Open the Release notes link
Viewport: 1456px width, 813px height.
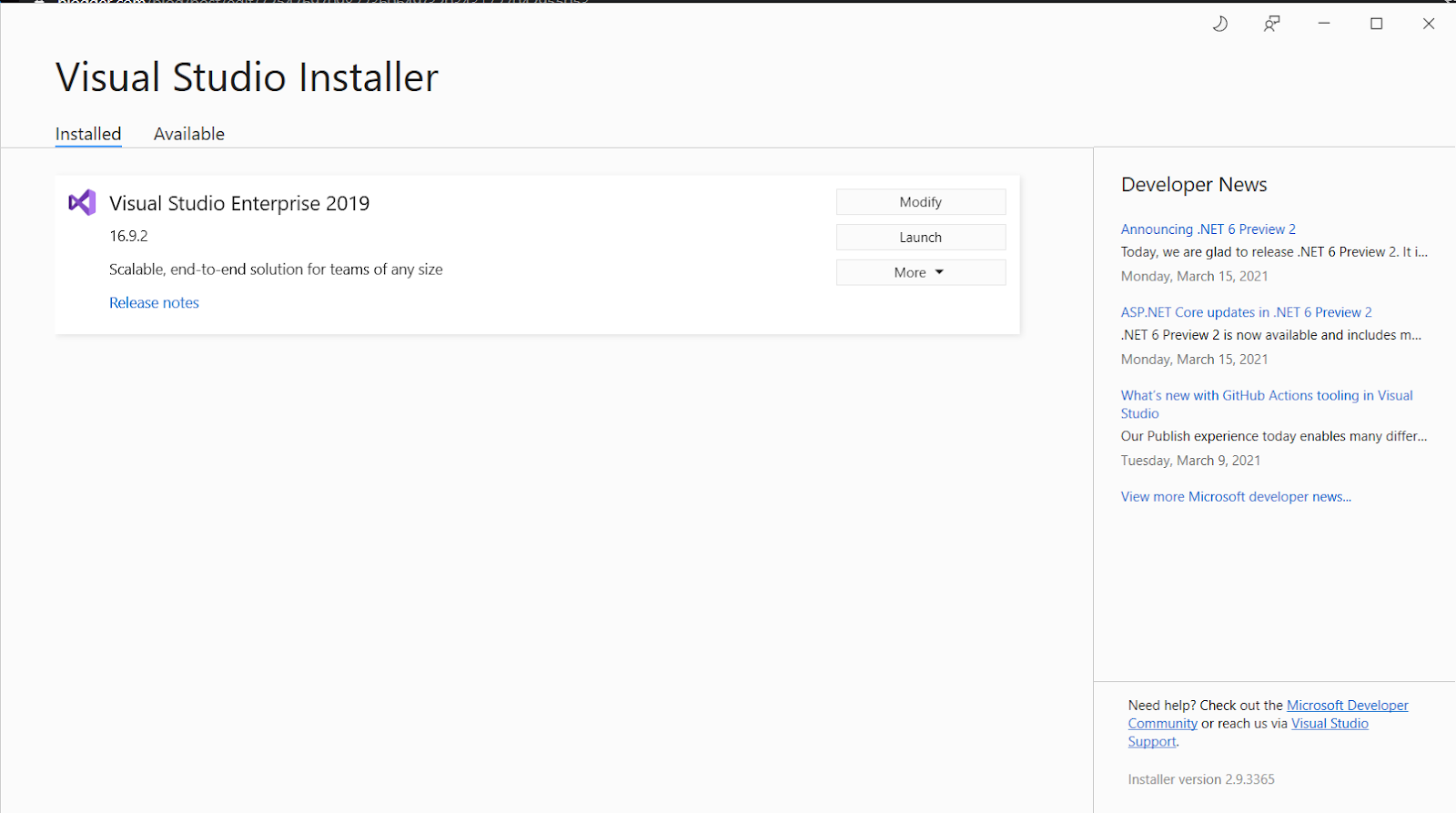point(154,302)
